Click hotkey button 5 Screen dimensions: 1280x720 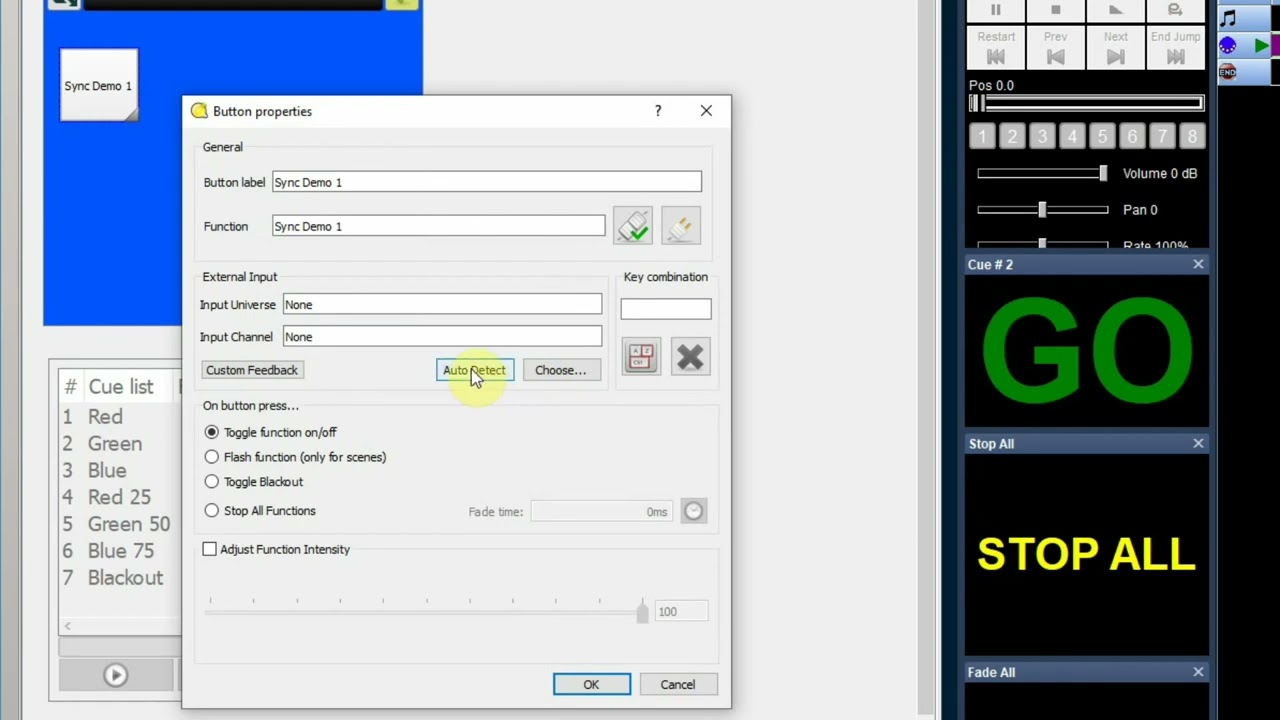pos(1102,136)
